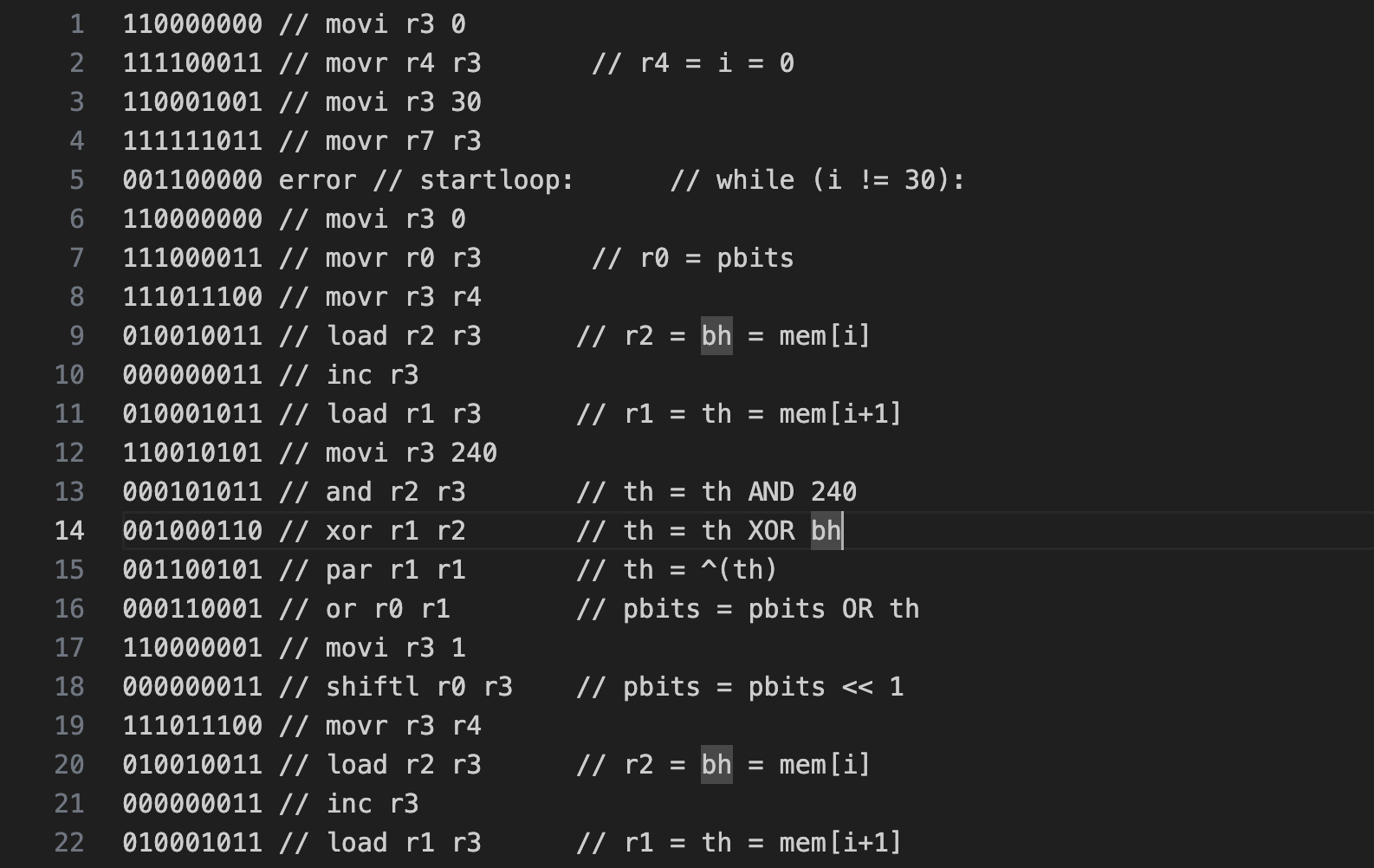The width and height of the screenshot is (1374, 868).
Task: Click 'par r1 r1' instruction on line 15
Action: click(x=395, y=570)
